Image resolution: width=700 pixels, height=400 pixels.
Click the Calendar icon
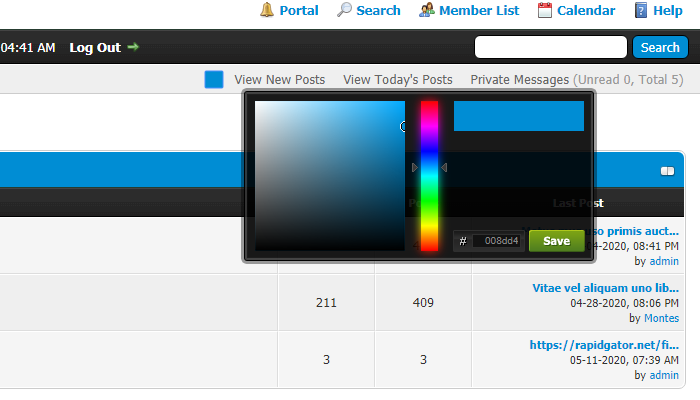click(x=545, y=11)
